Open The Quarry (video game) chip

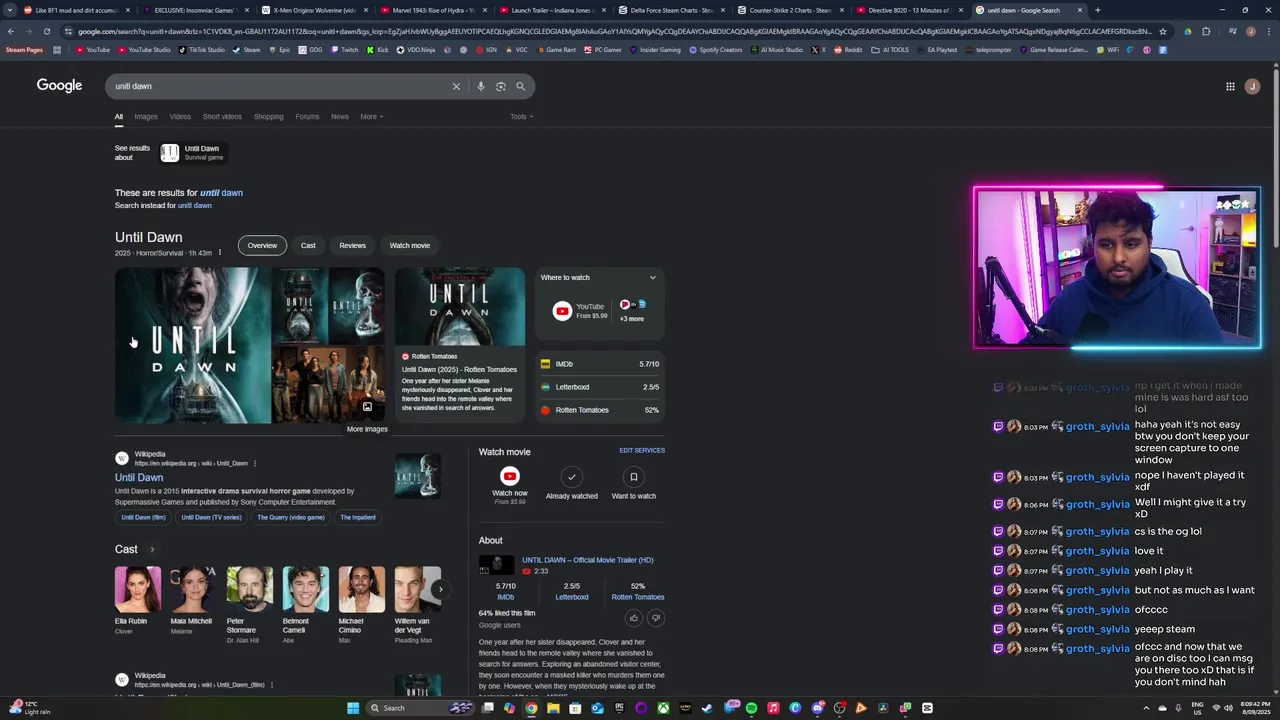291,517
